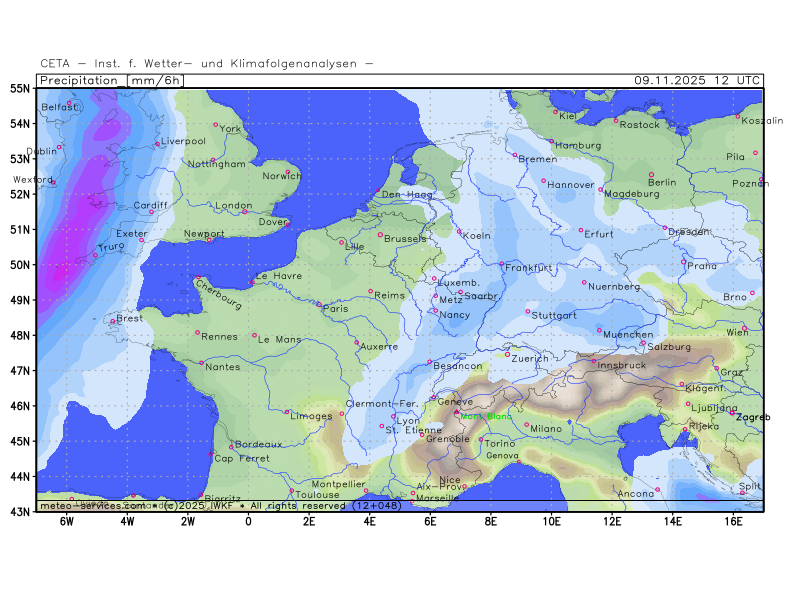
Task: Click the Frankfurt city marker
Action: [502, 264]
